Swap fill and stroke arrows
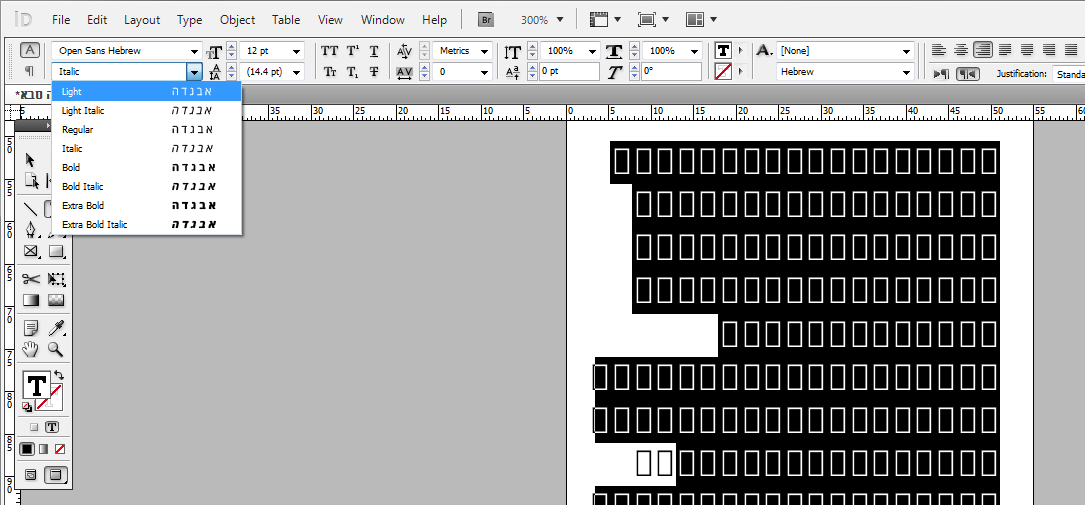This screenshot has height=505, width=1085. [x=59, y=374]
